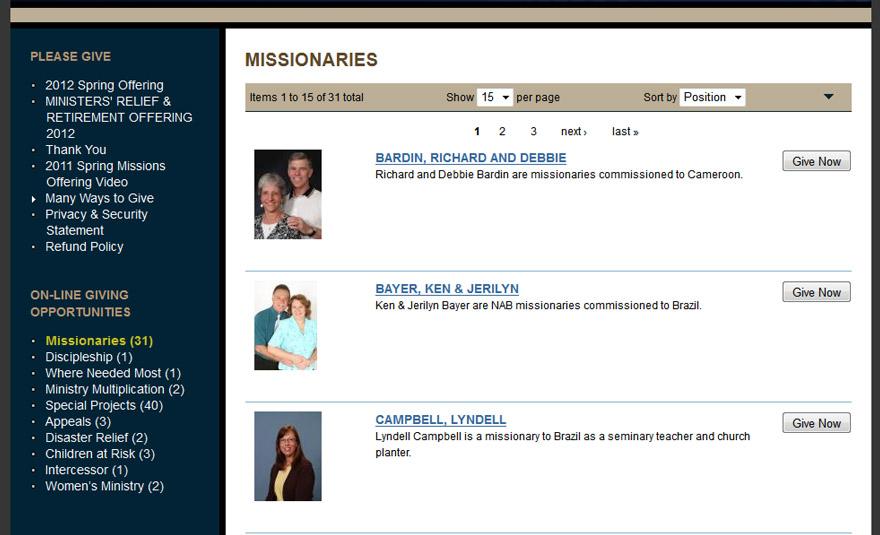Select Children at Risk (3) category
This screenshot has width=880, height=535.
[100, 454]
